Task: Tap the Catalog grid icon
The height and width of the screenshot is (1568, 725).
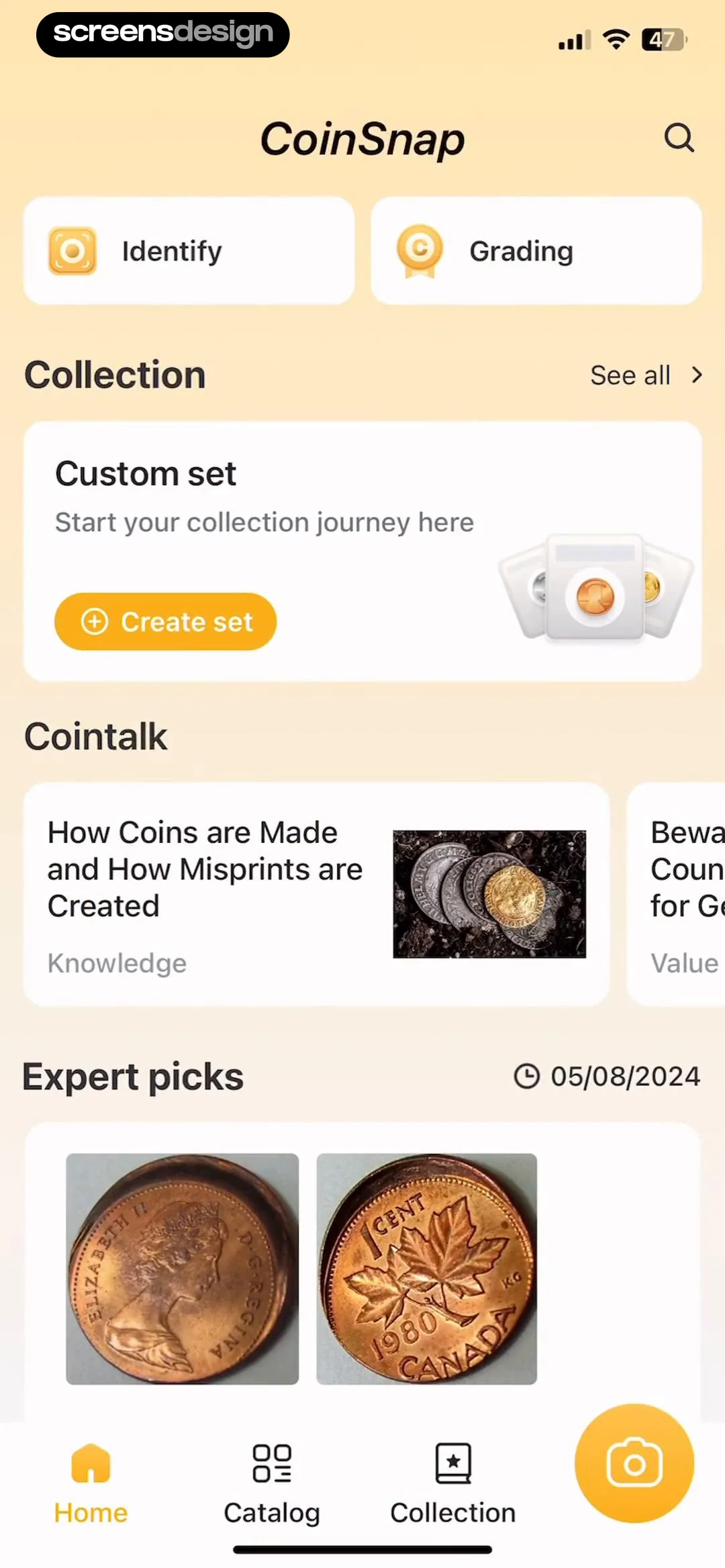Action: pyautogui.click(x=272, y=1463)
